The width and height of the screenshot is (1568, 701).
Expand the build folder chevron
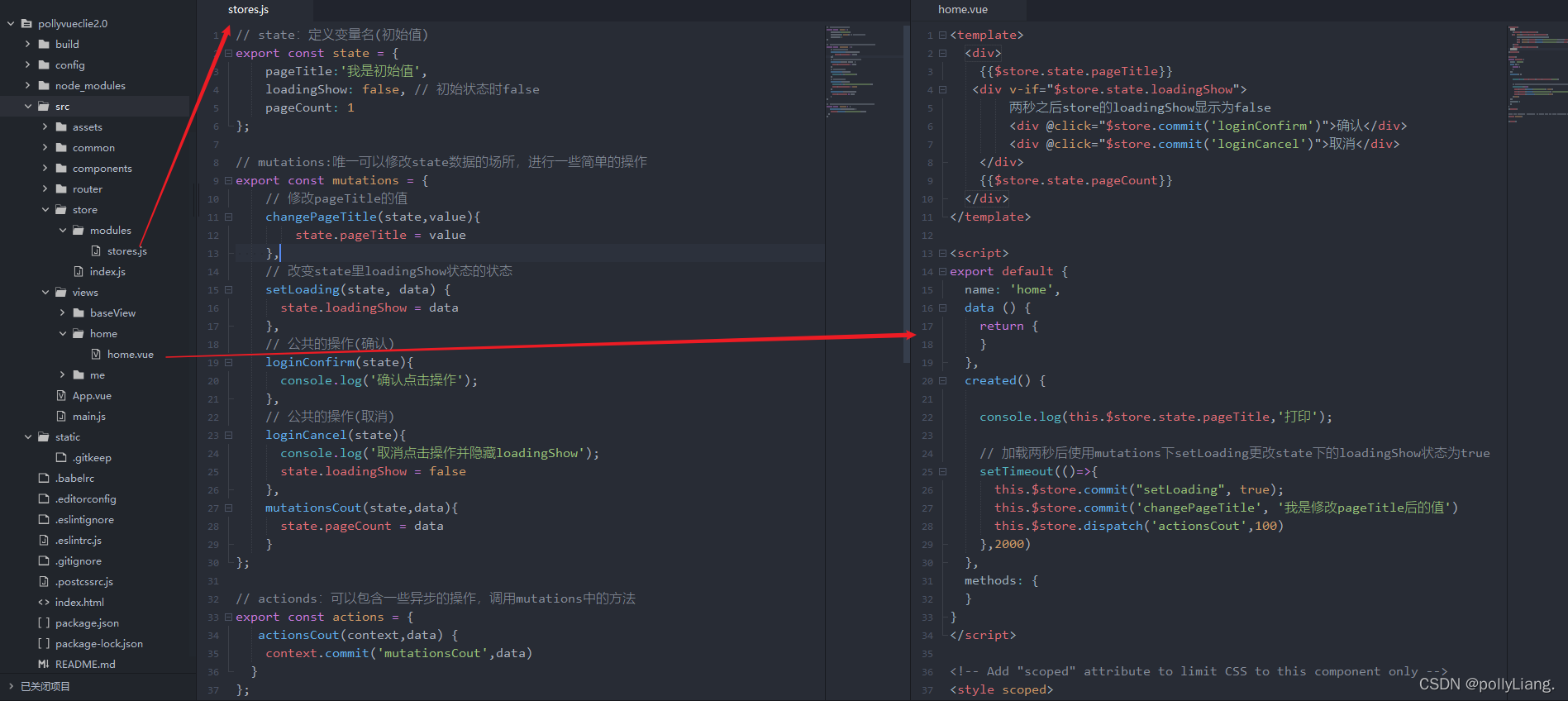tap(28, 45)
